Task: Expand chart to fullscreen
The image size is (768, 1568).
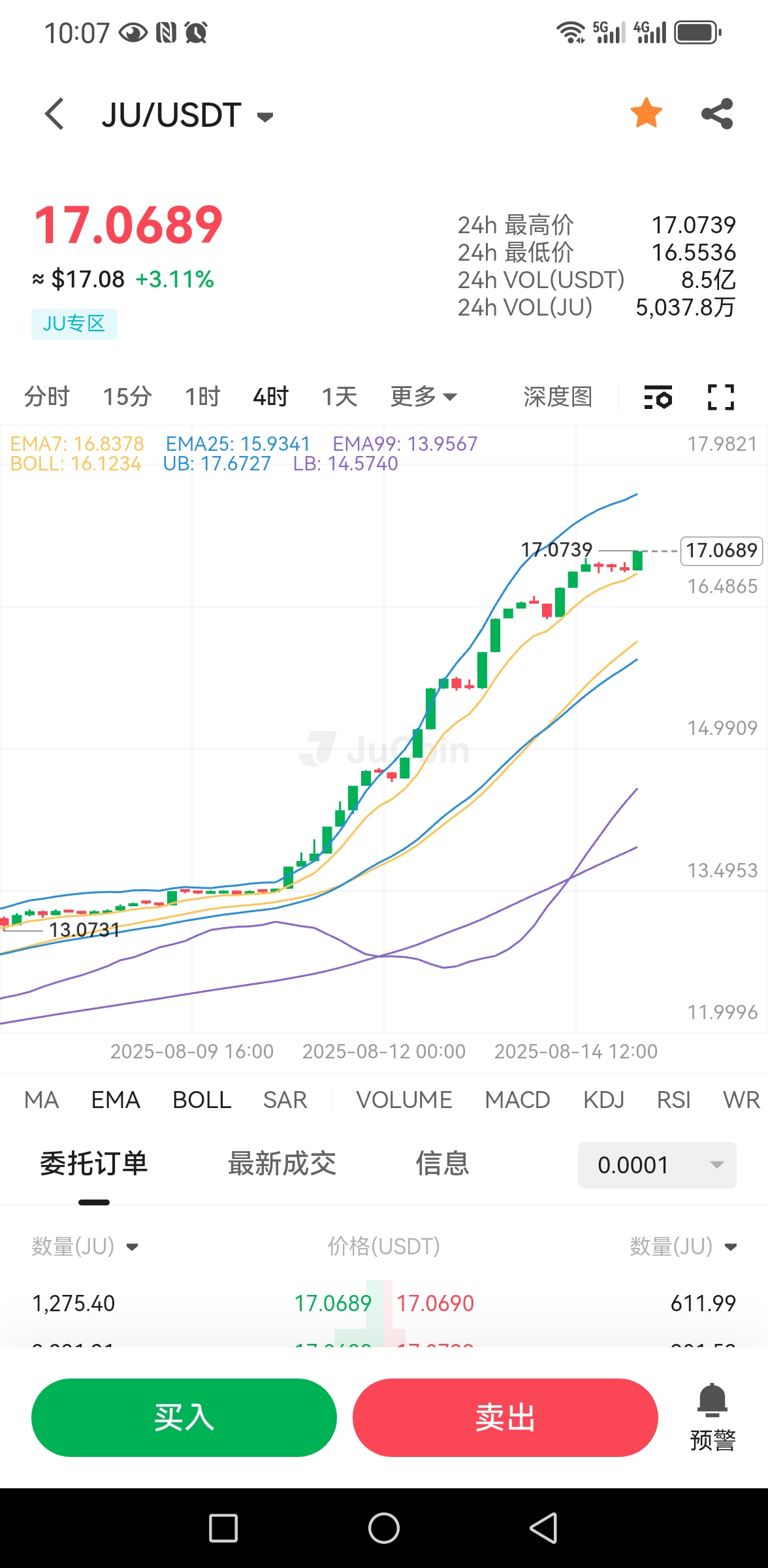Action: coord(721,397)
